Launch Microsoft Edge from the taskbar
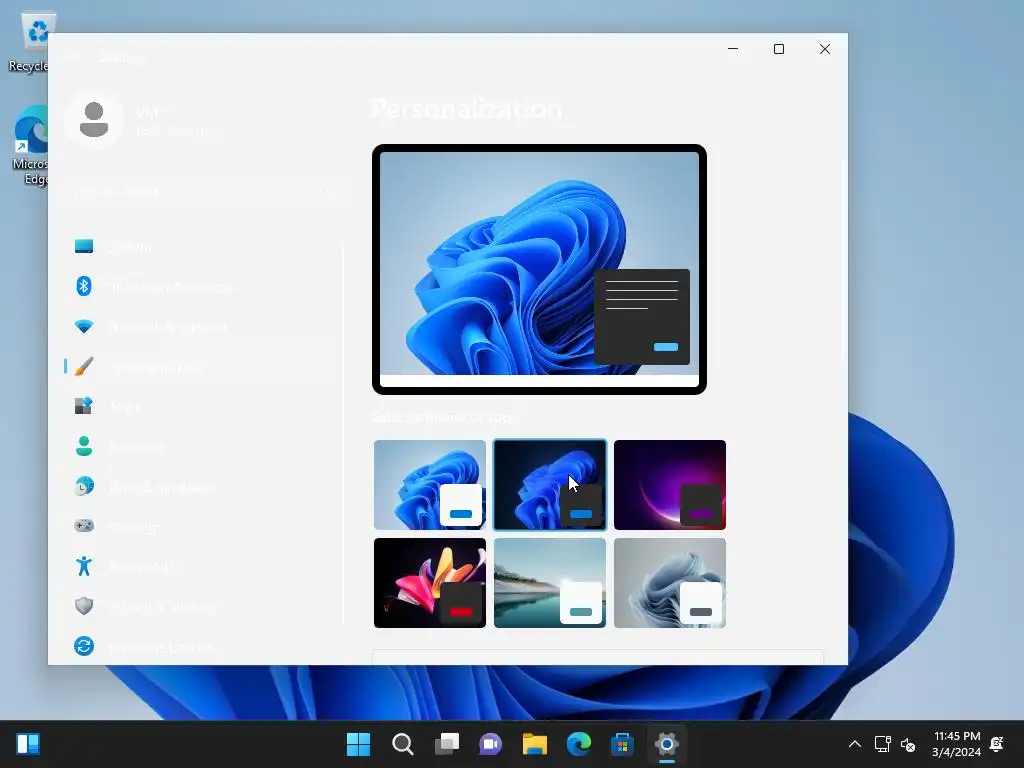This screenshot has height=768, width=1024. 579,744
